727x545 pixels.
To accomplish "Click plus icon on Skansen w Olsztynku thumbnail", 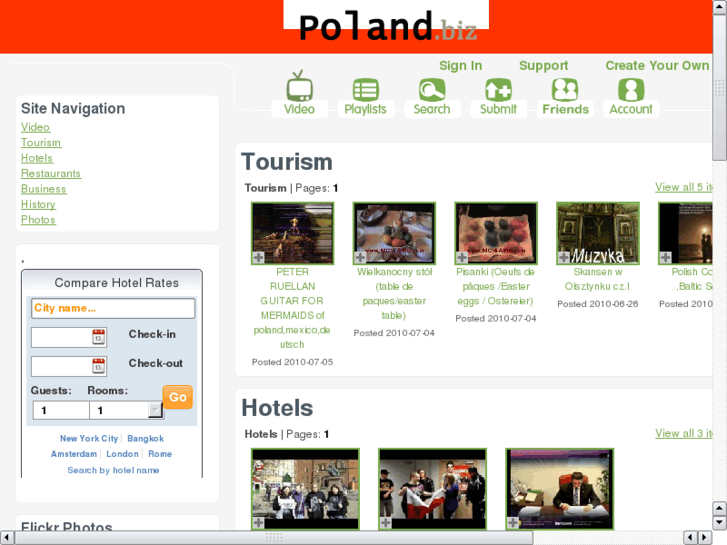I will pos(564,257).
